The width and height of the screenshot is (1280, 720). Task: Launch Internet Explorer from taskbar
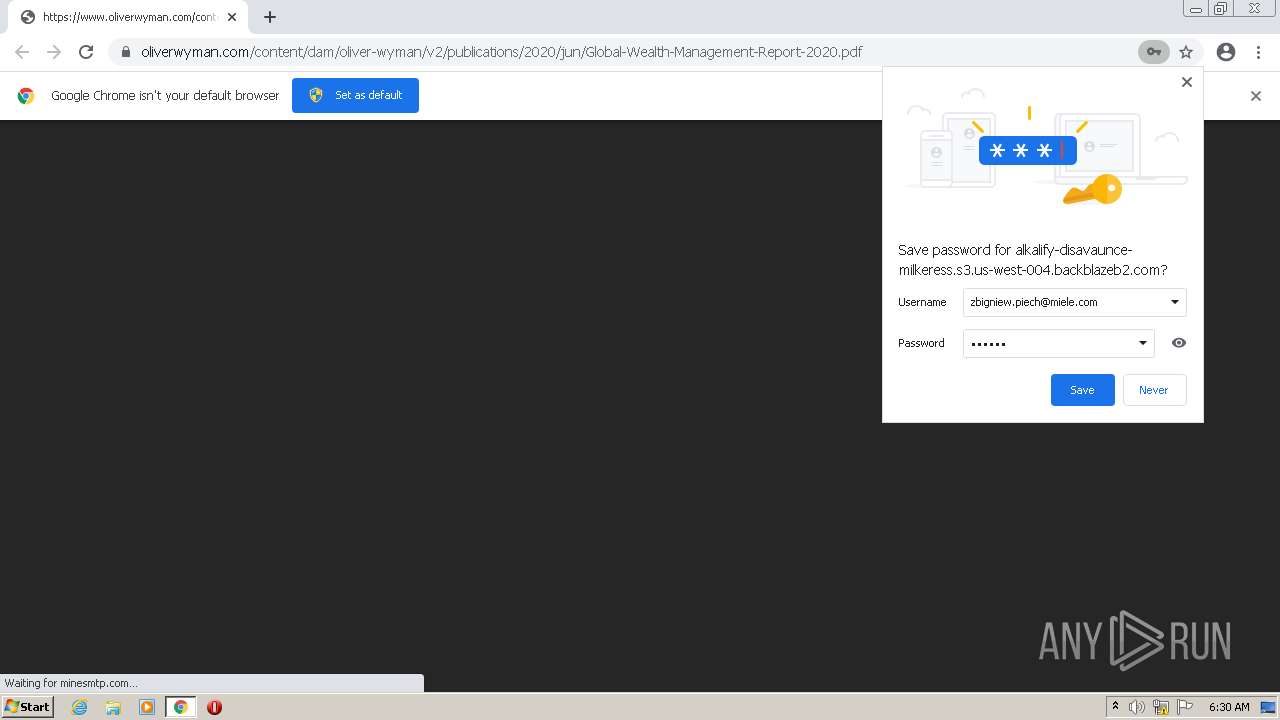[x=80, y=707]
